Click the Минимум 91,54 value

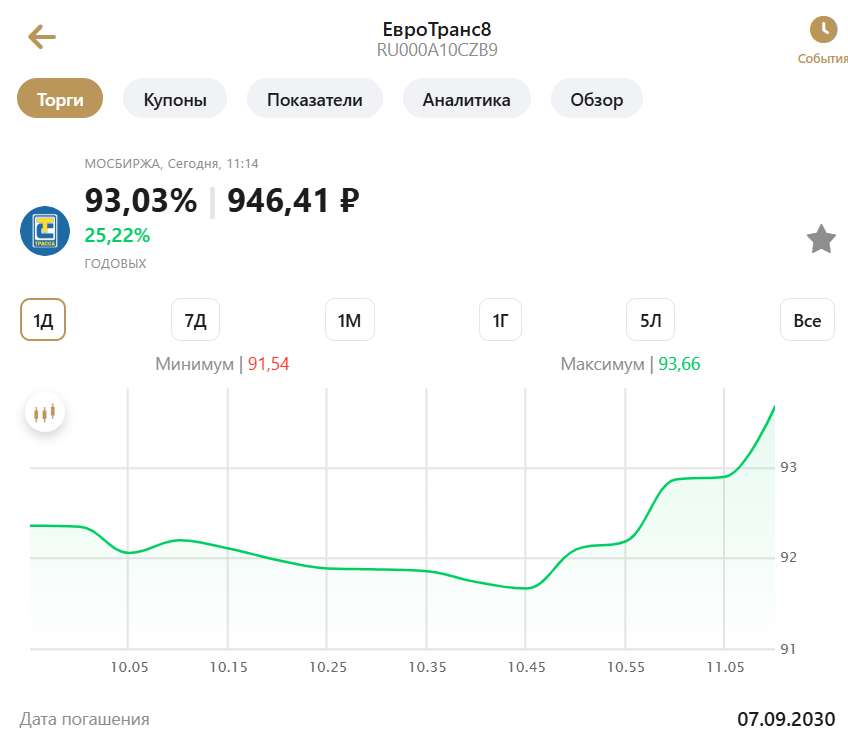[268, 364]
